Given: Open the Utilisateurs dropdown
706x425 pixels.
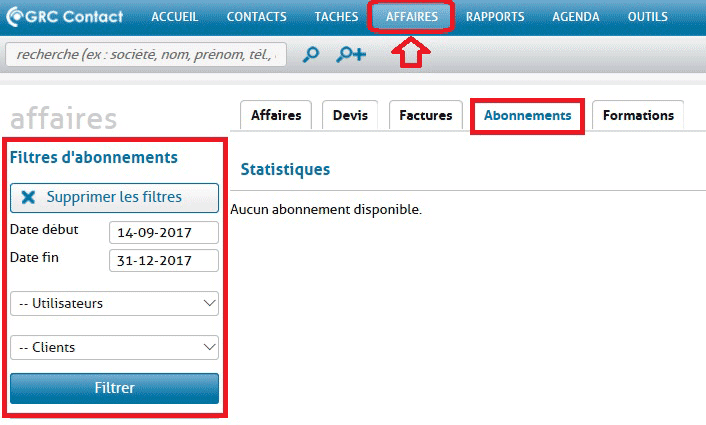Looking at the screenshot, I should tap(114, 302).
